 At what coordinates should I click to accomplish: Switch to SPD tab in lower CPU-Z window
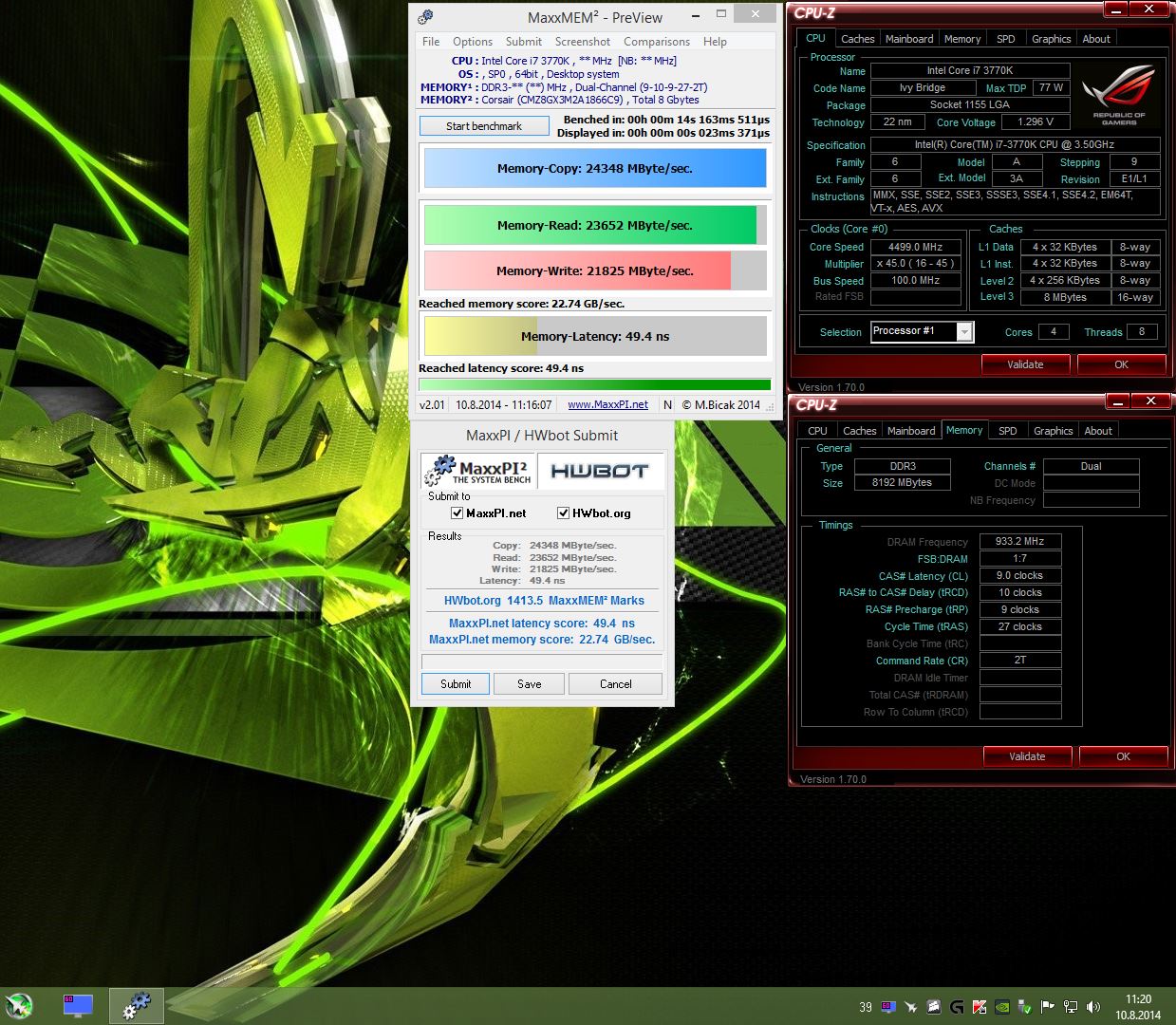point(1008,431)
